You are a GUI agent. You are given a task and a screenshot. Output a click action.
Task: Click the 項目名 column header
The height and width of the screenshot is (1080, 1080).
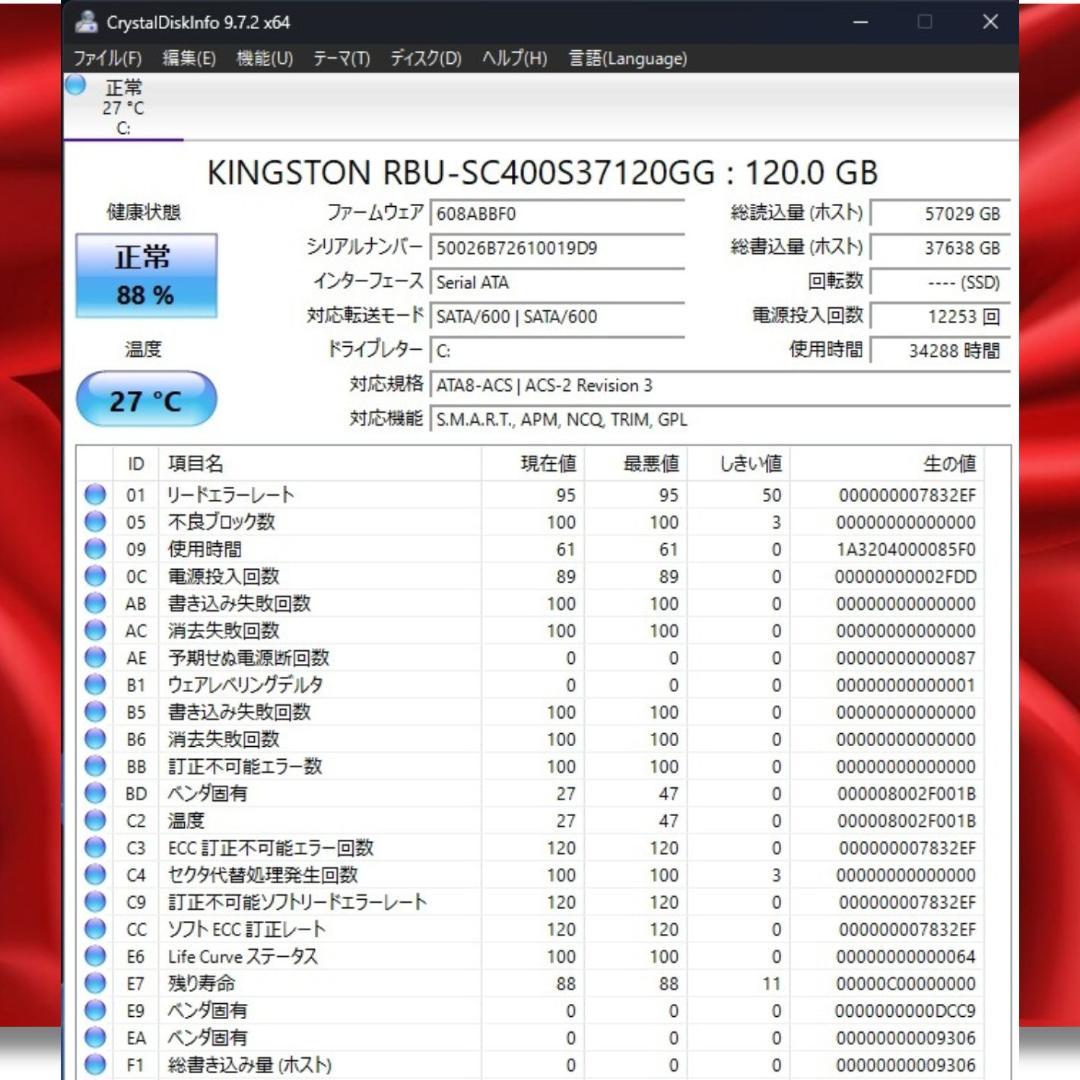click(x=320, y=464)
